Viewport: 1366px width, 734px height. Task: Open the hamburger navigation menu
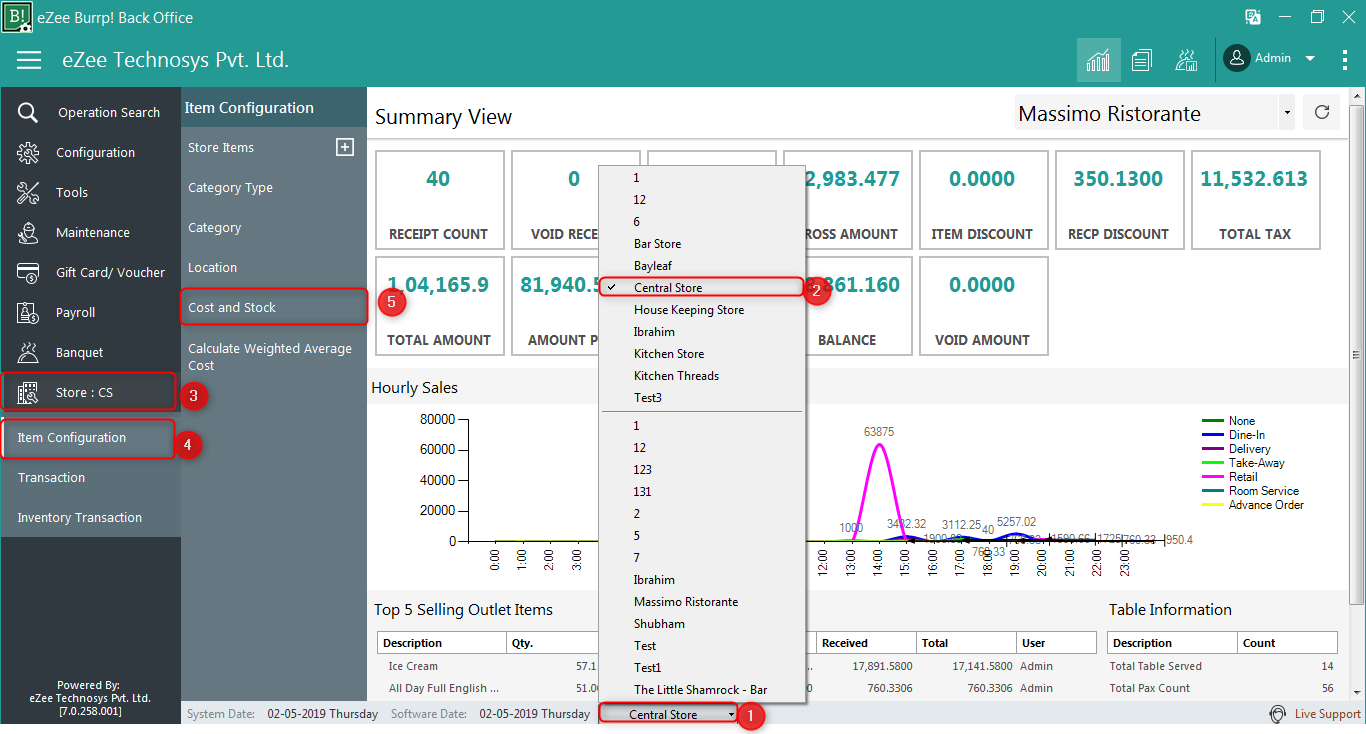pyautogui.click(x=29, y=60)
